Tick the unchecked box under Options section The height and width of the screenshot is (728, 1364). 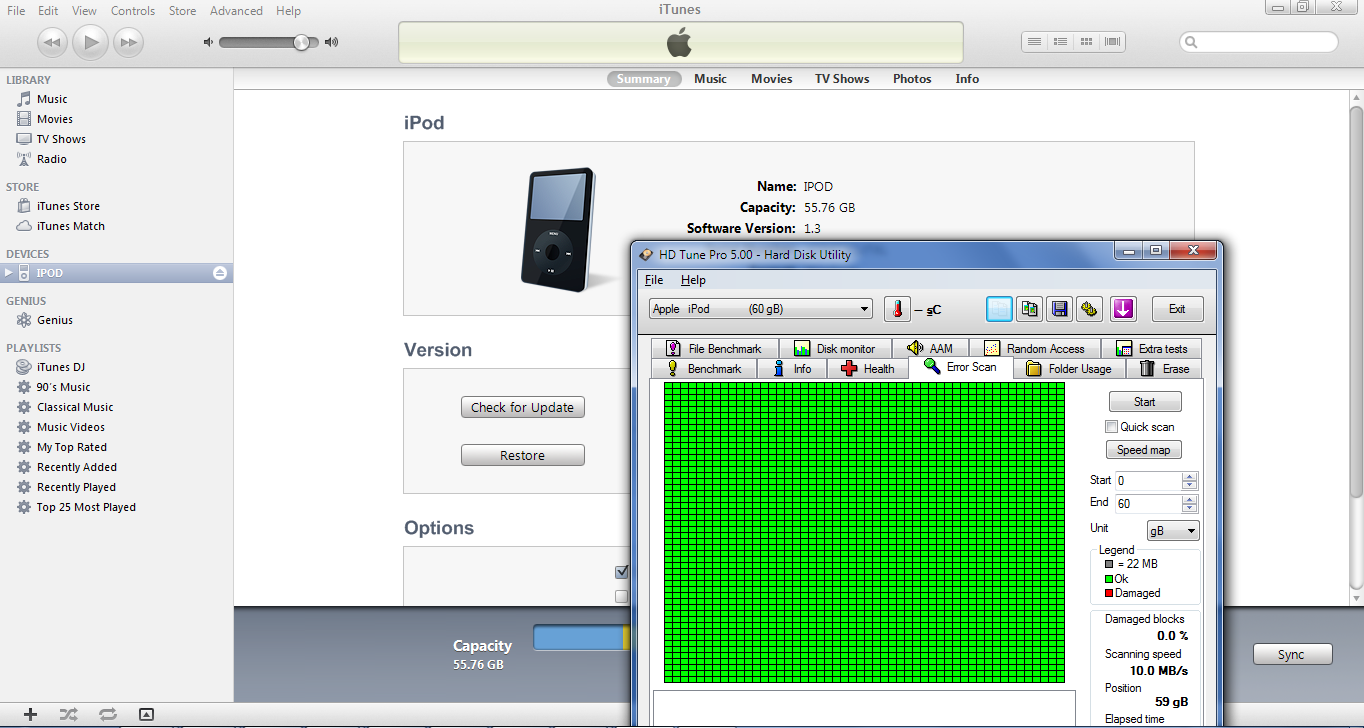pyautogui.click(x=622, y=596)
